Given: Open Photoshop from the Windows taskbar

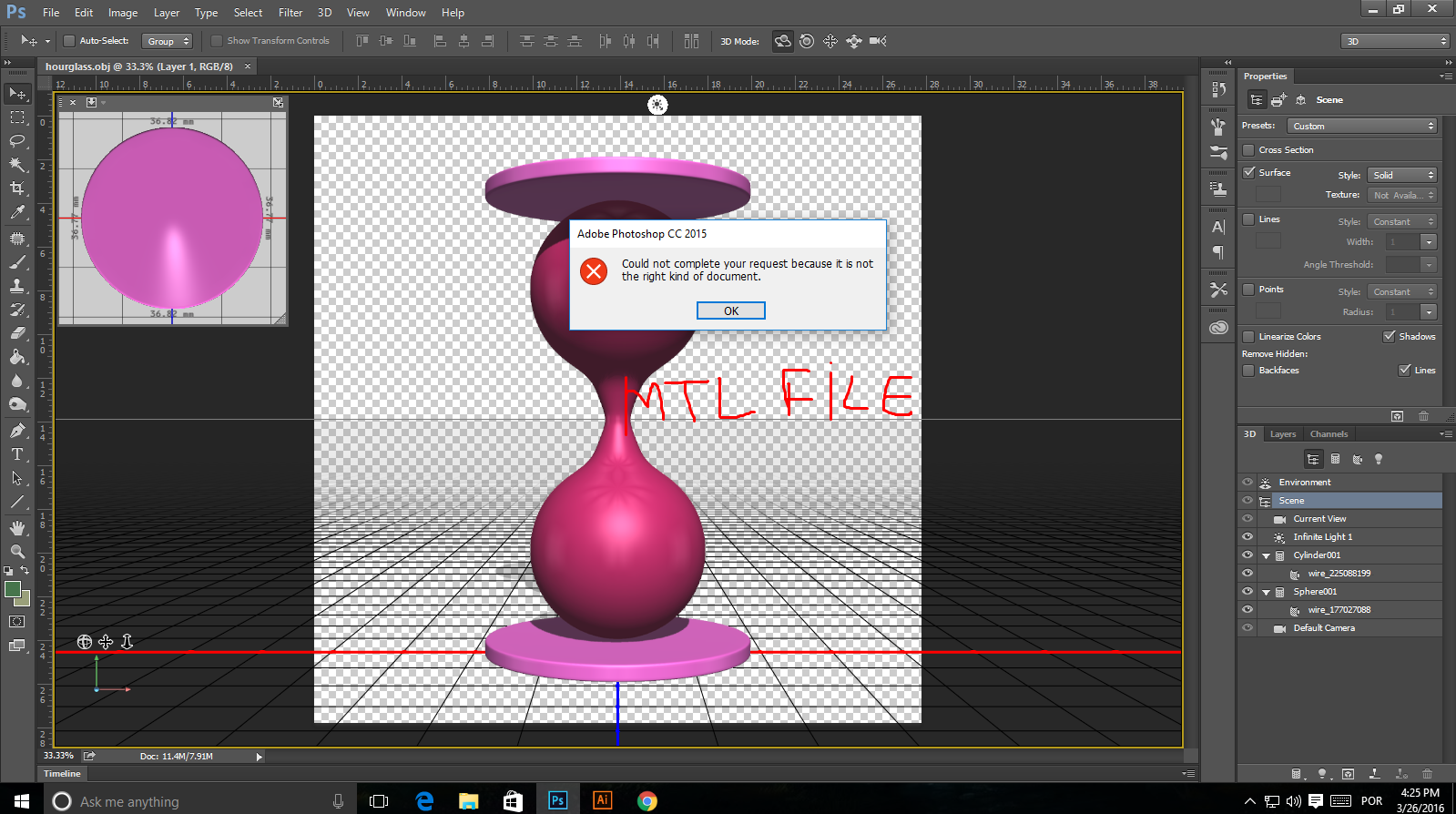Looking at the screenshot, I should coord(557,800).
